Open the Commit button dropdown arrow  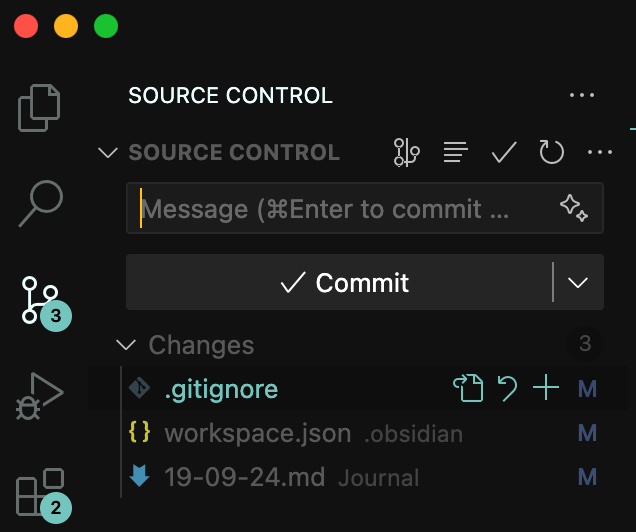[x=578, y=282]
